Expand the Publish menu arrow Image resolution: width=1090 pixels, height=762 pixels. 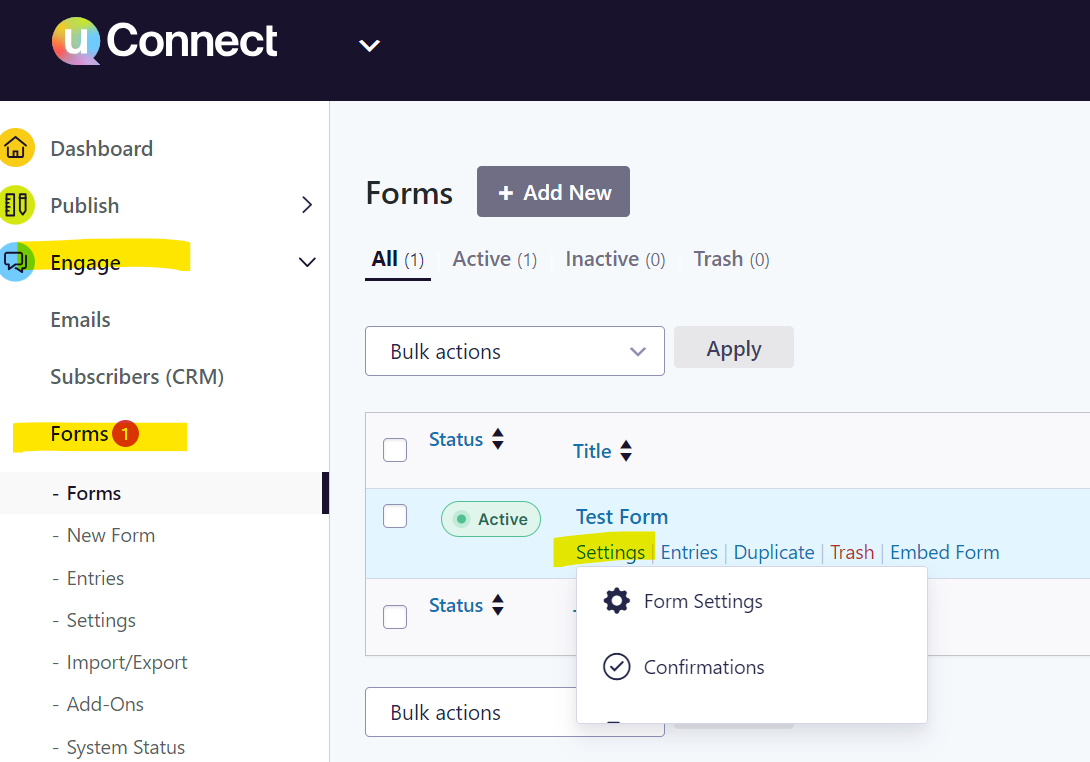click(307, 204)
